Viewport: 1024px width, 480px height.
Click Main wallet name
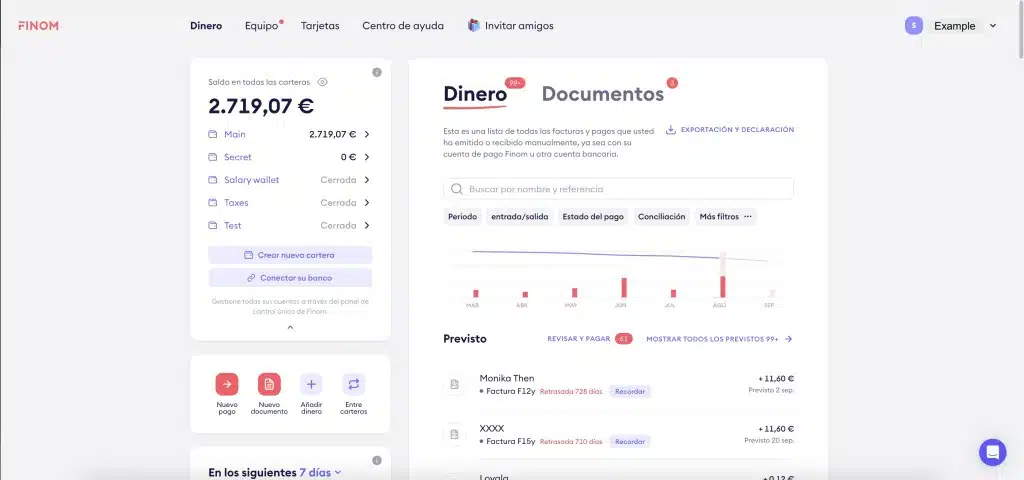[234, 135]
